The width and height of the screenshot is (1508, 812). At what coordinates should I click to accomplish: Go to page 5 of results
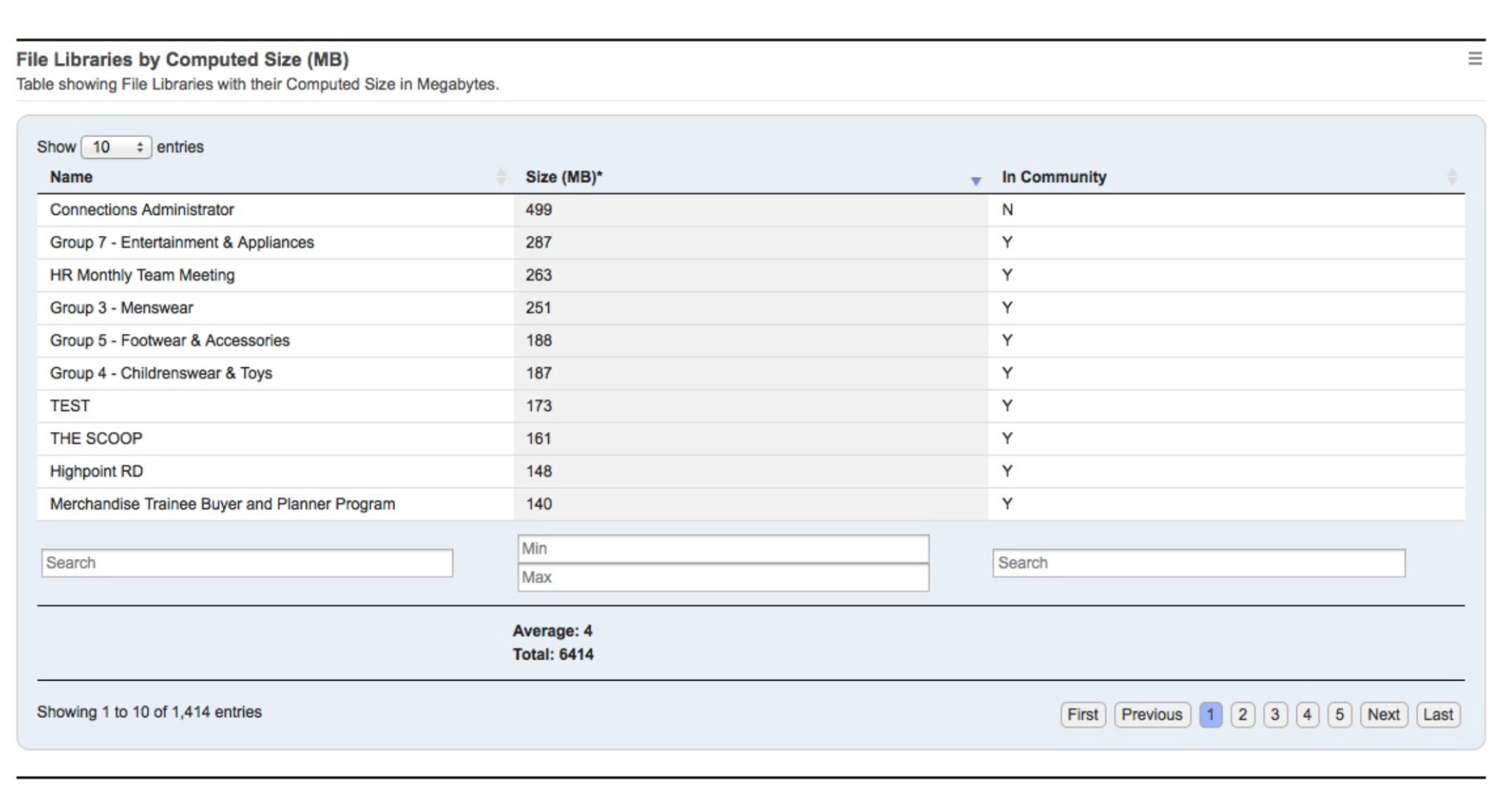[x=1339, y=714]
